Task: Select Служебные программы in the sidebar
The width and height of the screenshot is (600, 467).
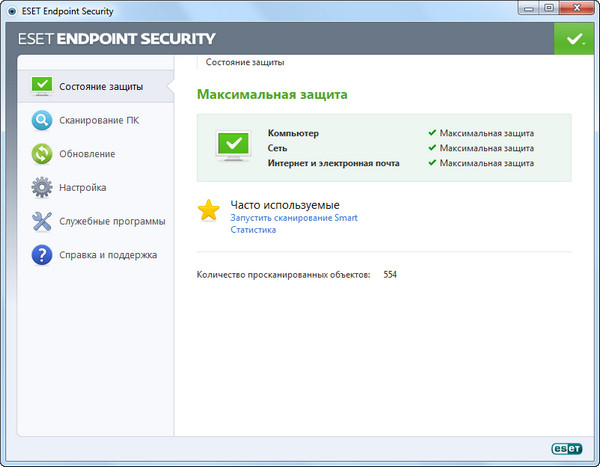Action: tap(112, 221)
